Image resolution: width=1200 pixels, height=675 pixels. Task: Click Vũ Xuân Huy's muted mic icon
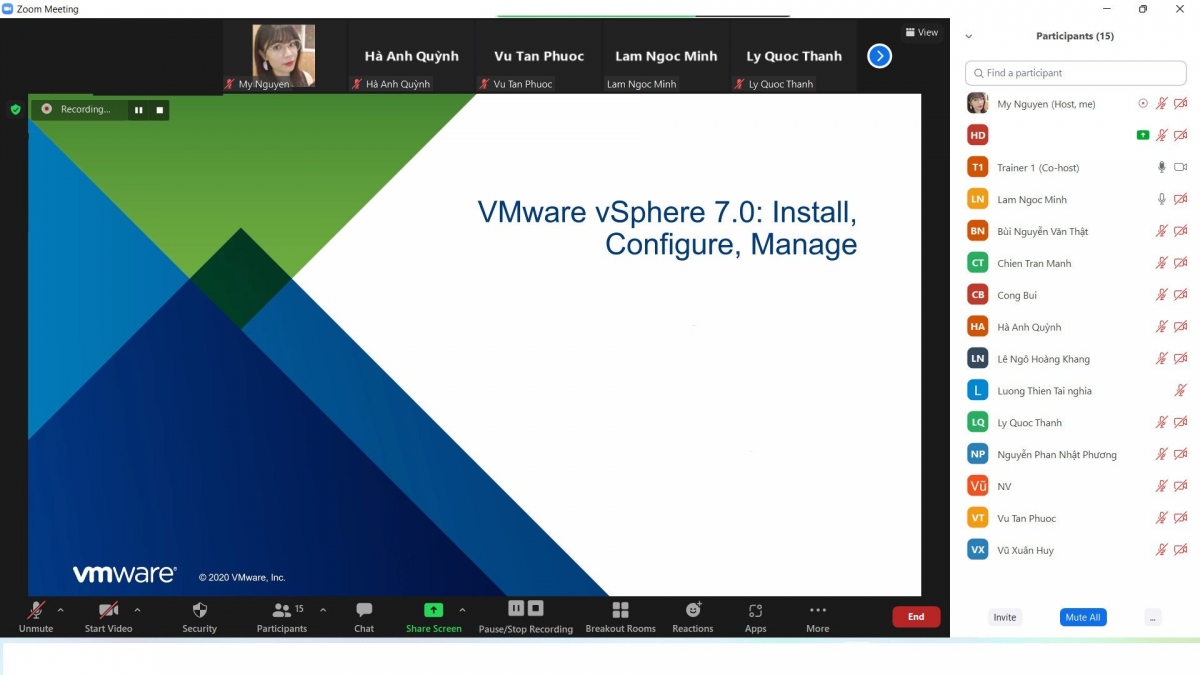click(x=1161, y=550)
